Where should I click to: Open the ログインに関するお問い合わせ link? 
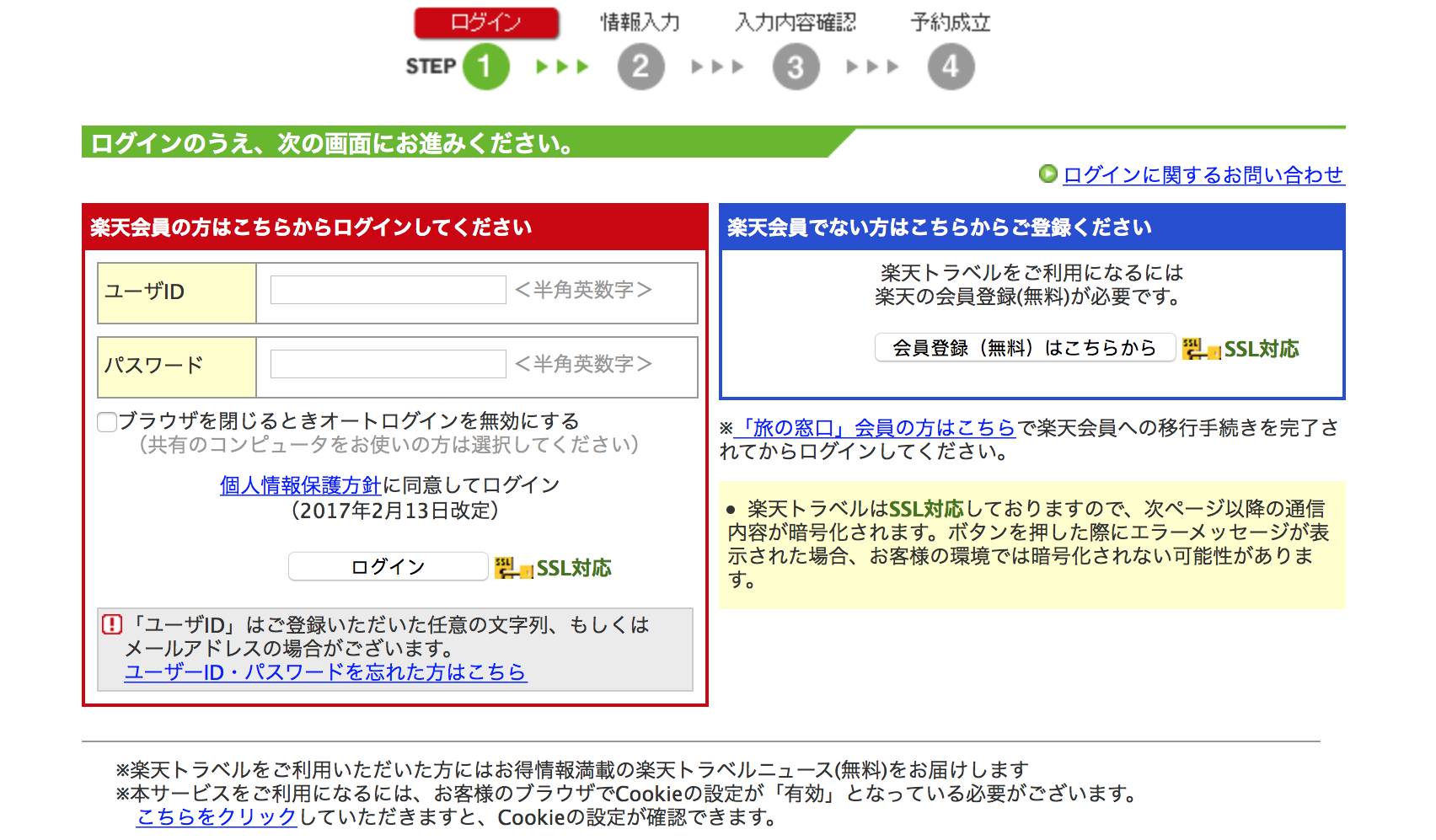(x=1203, y=174)
